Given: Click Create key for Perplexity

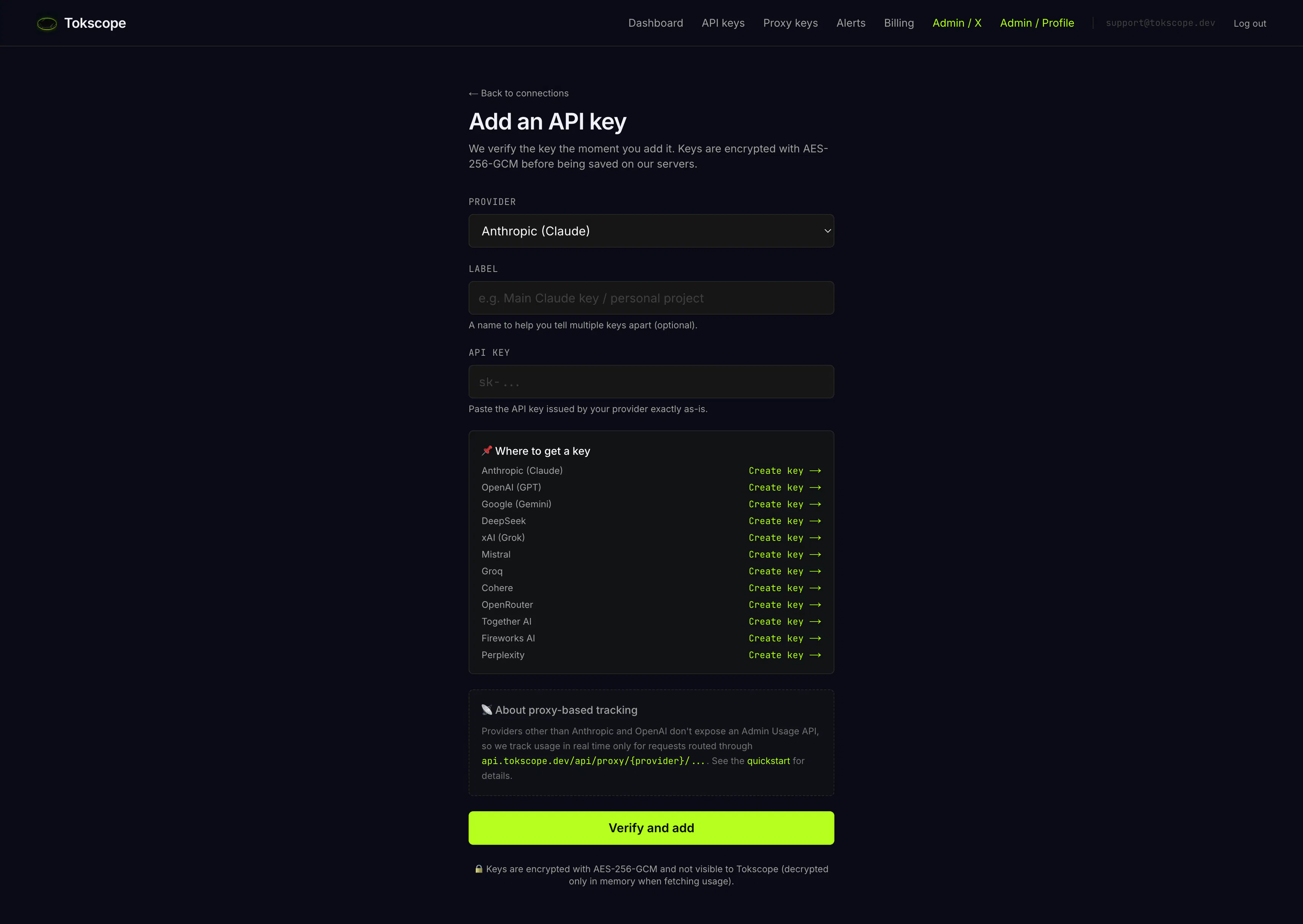Looking at the screenshot, I should [x=784, y=655].
